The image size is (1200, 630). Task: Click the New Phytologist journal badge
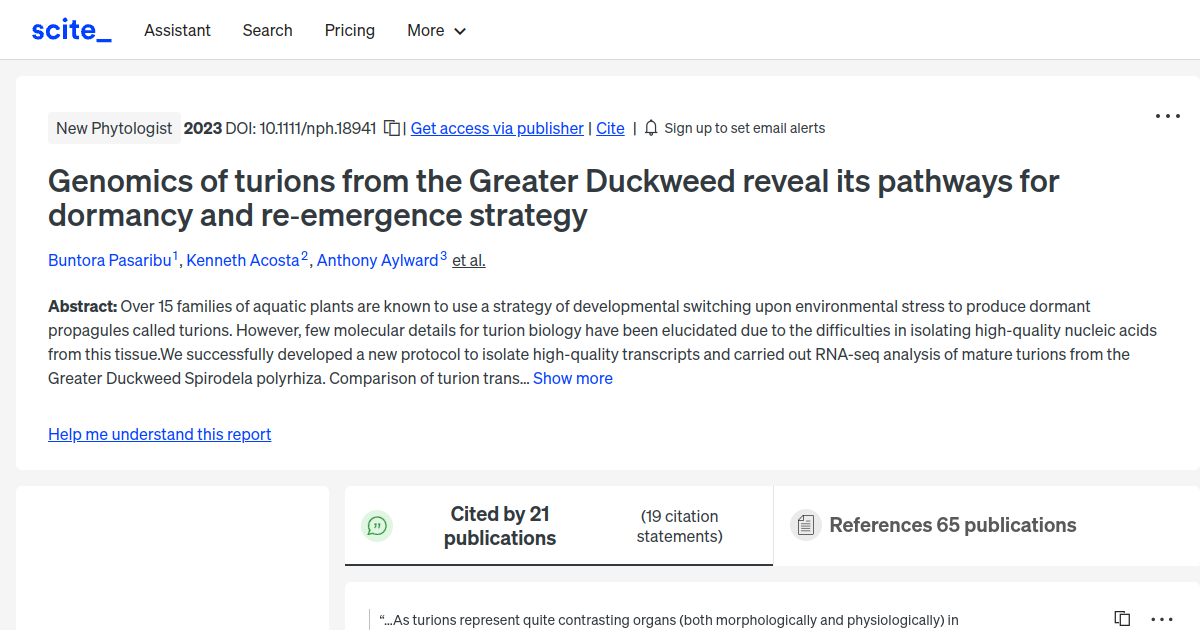114,128
